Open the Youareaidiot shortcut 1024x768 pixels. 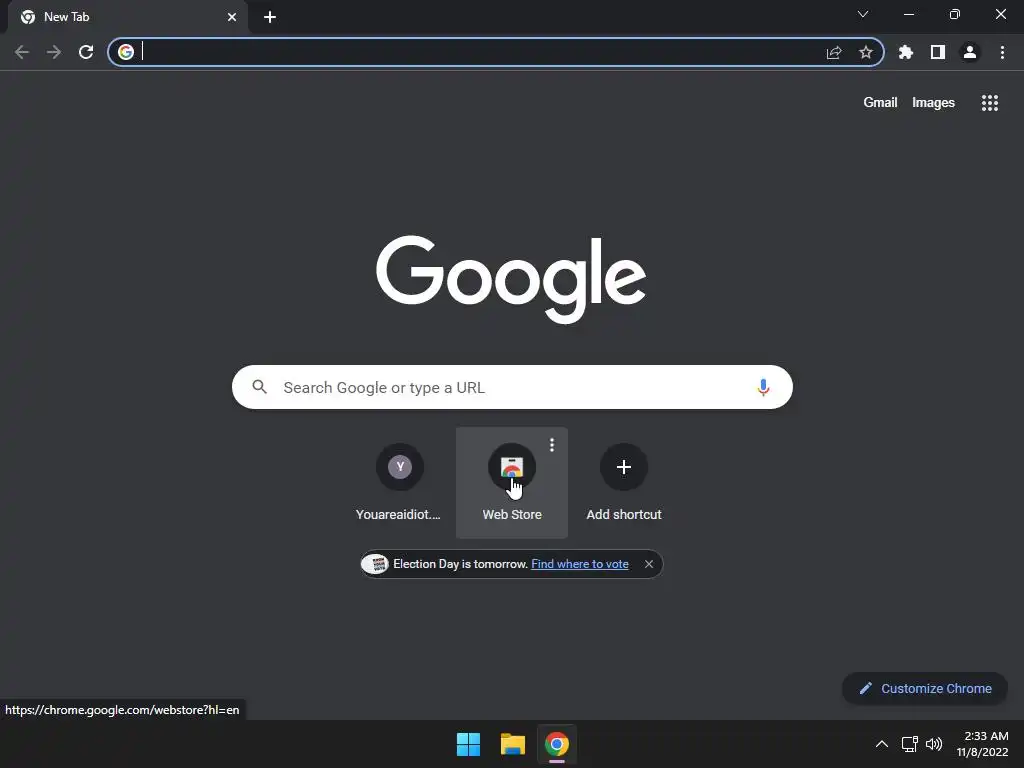[400, 483]
